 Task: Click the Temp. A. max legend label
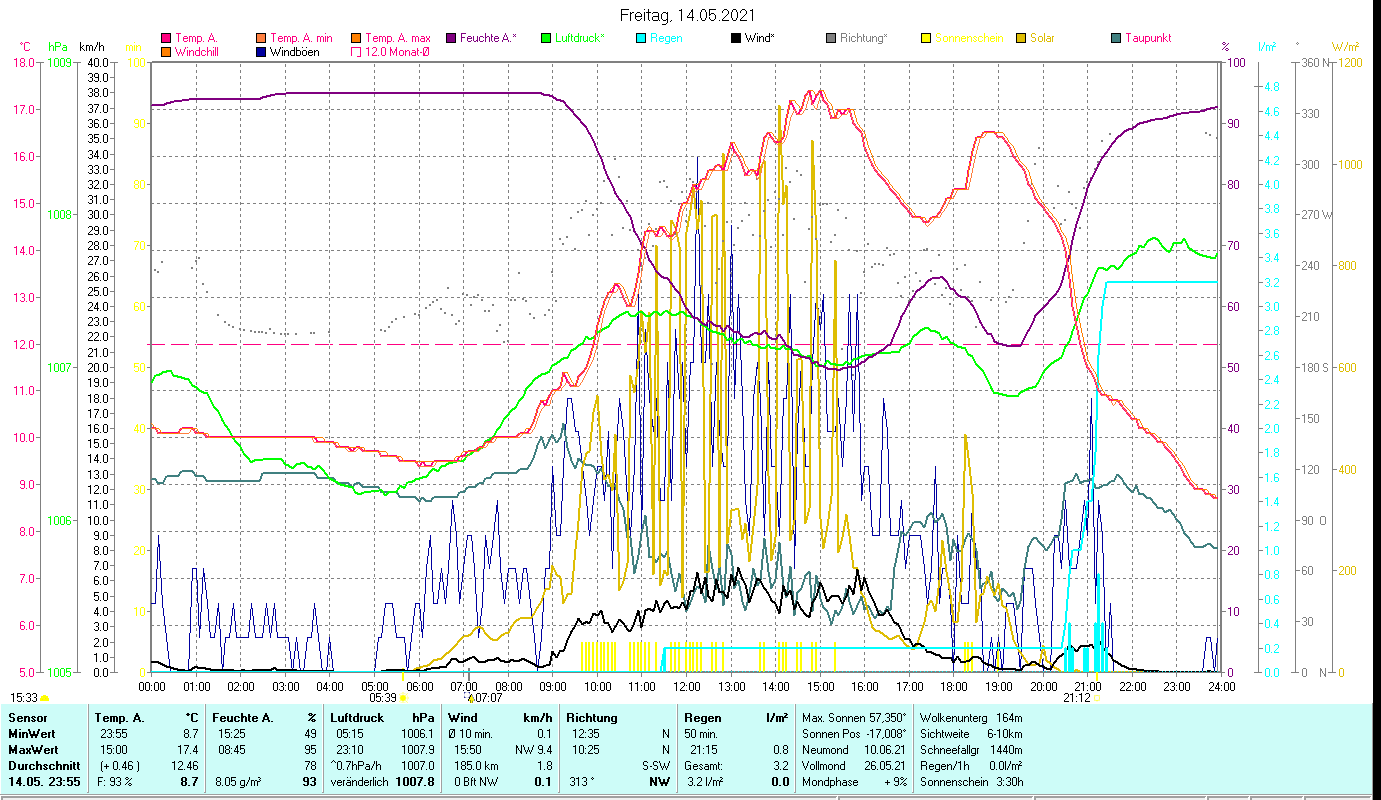click(397, 38)
